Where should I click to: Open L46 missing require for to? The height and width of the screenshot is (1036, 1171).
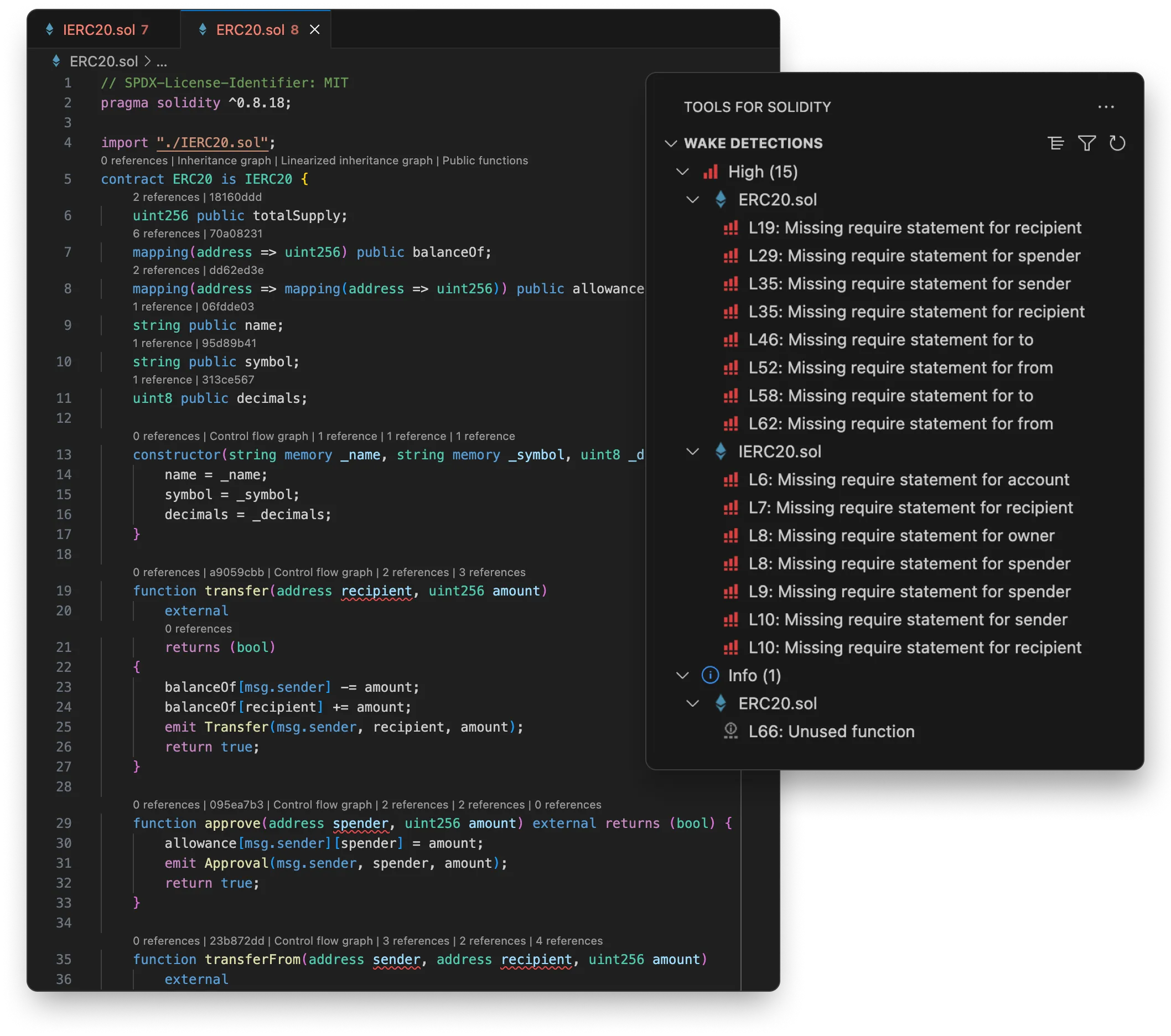890,340
